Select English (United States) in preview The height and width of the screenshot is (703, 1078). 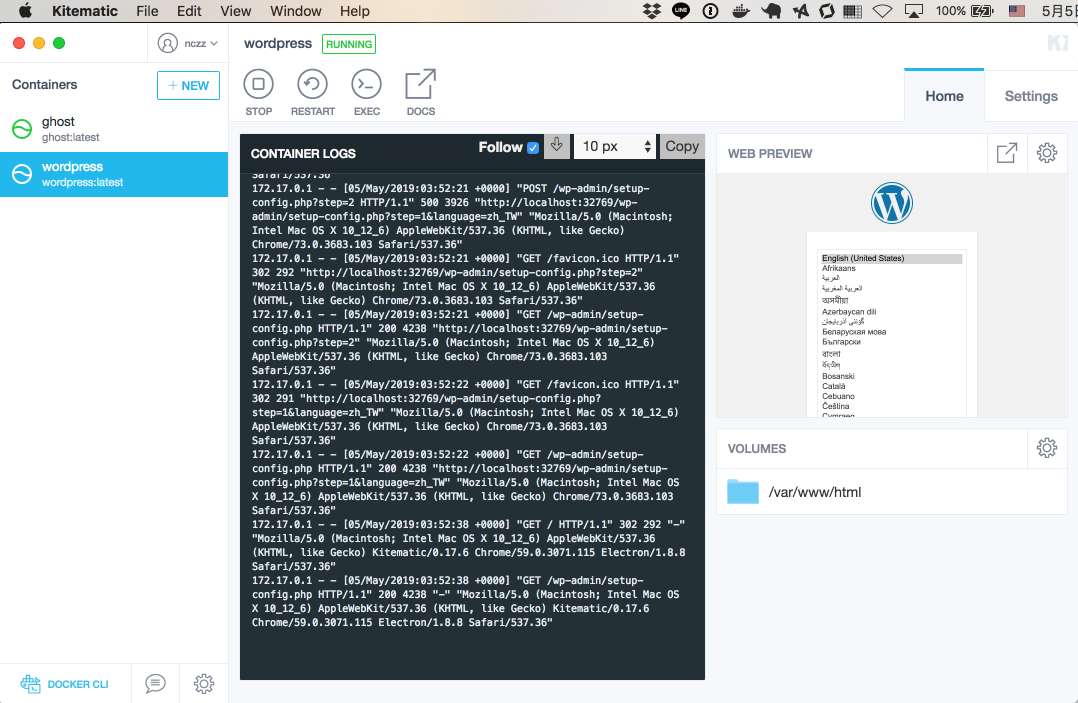pos(890,258)
